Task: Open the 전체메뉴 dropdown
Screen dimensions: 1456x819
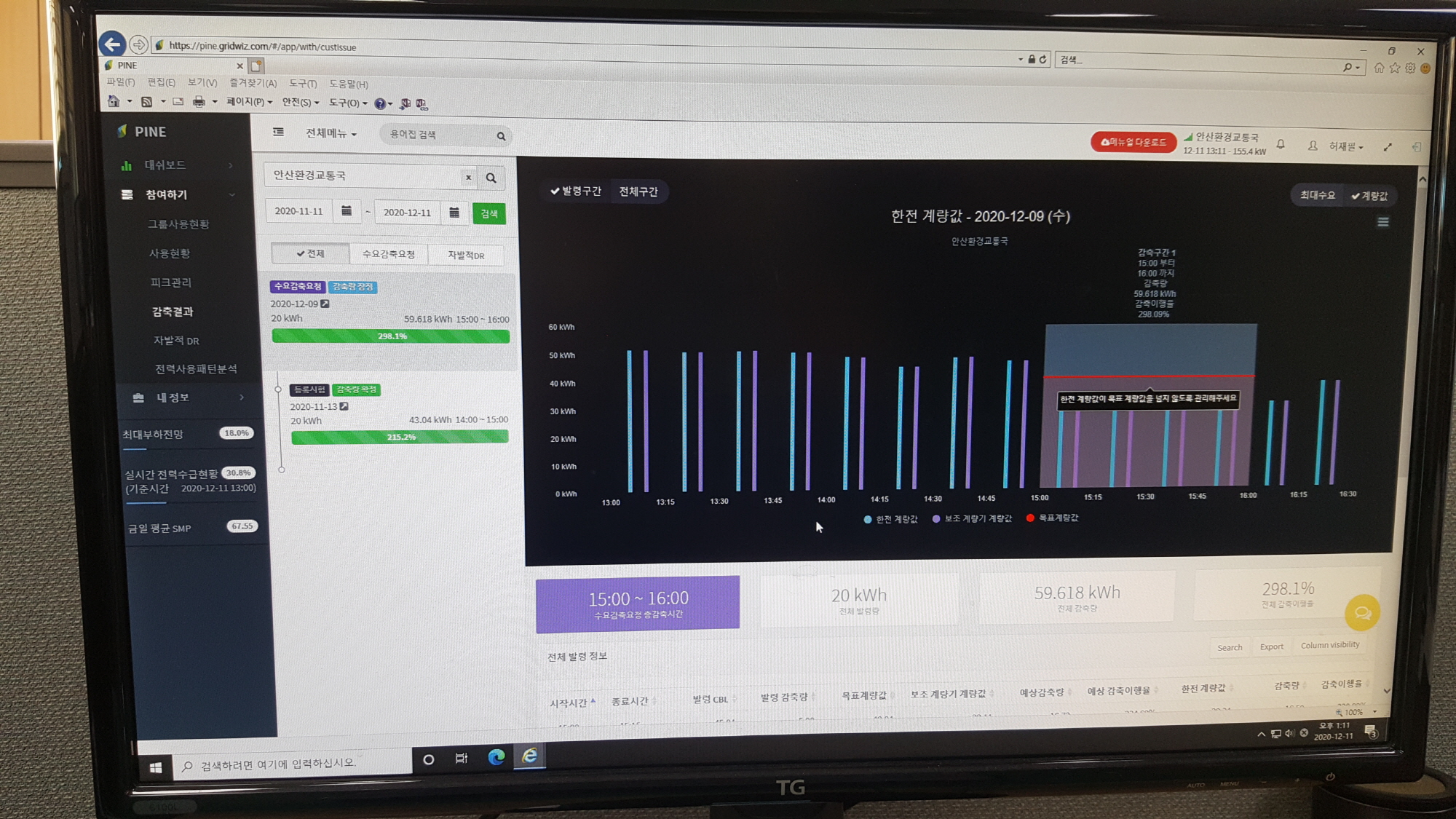Action: 331,133
